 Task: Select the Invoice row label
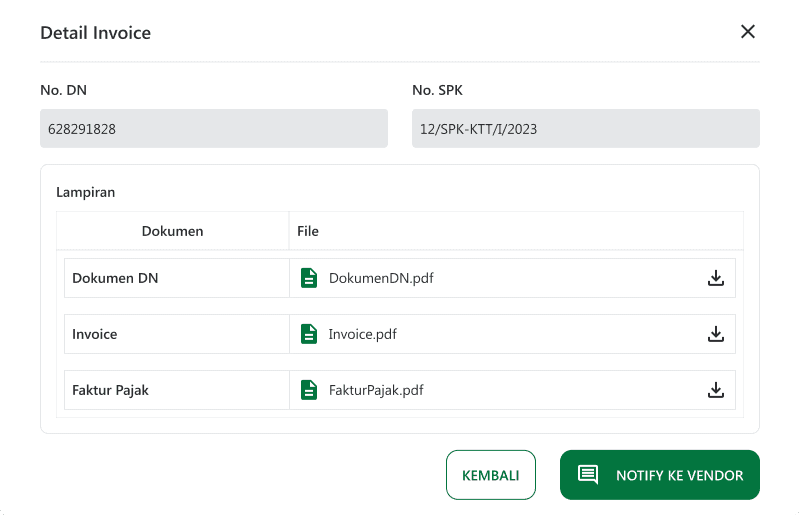coord(94,334)
